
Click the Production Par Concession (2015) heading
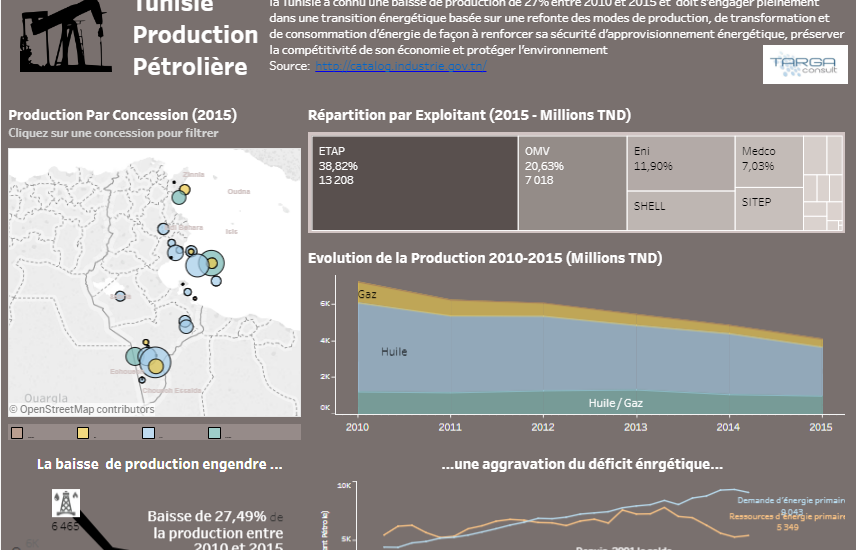click(x=123, y=115)
